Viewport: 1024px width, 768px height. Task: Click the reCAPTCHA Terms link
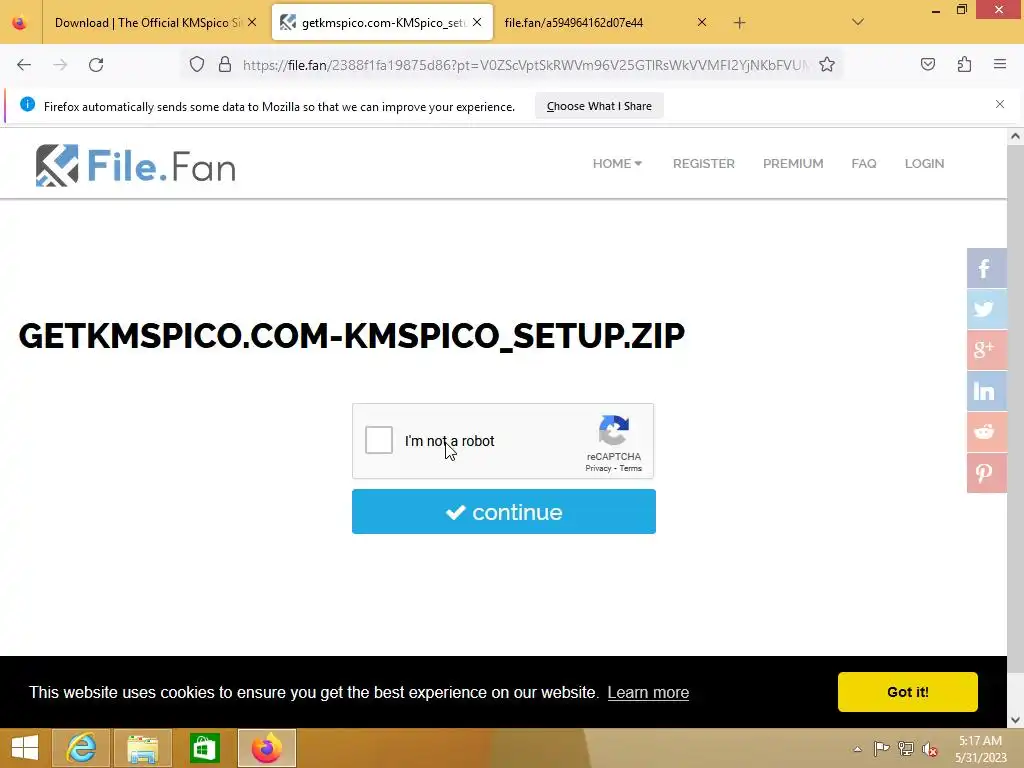[x=630, y=468]
